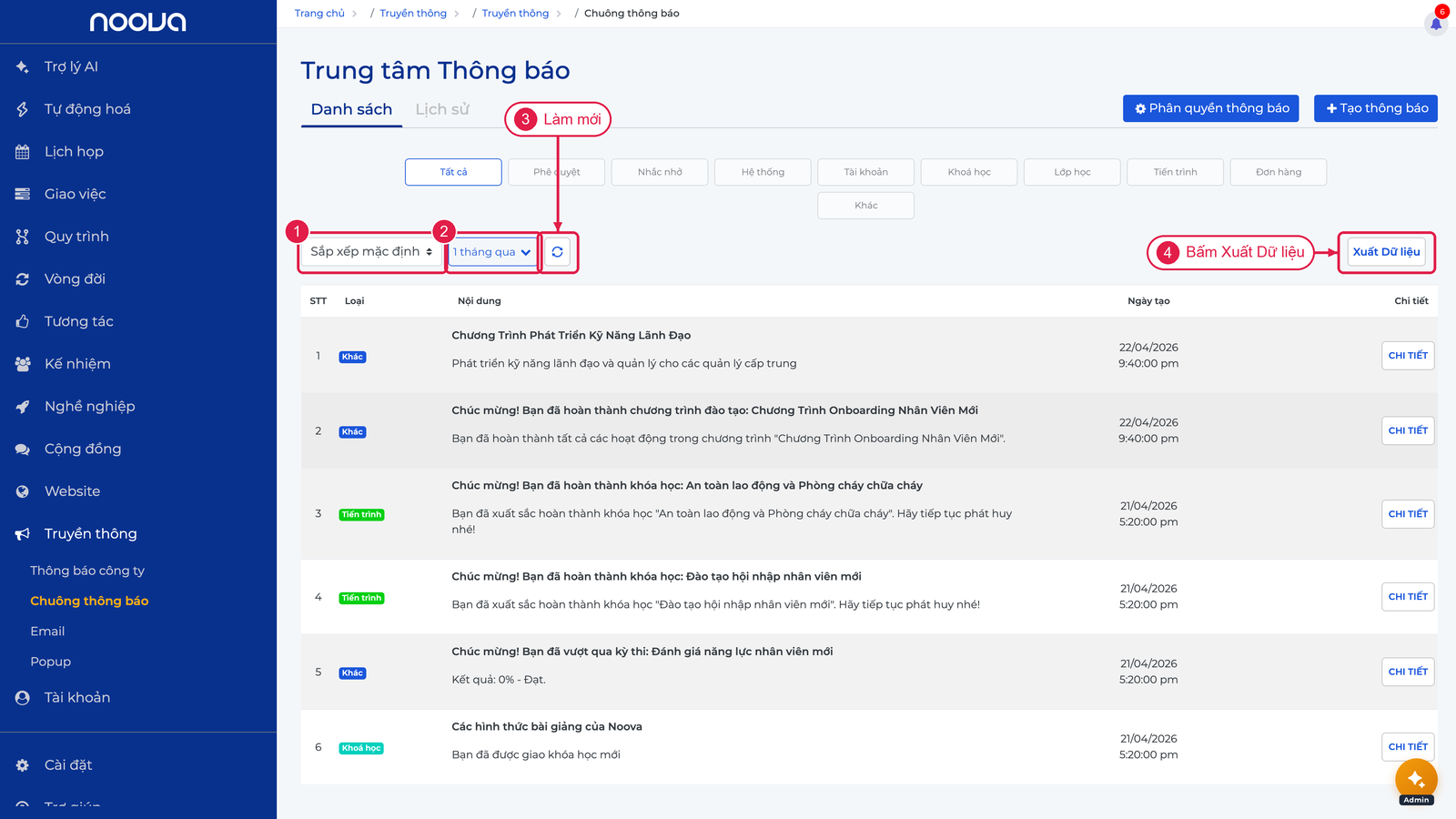Image resolution: width=1456 pixels, height=819 pixels.
Task: Click the Tương tác thumbs-up icon in sidebar
Action: tap(23, 321)
